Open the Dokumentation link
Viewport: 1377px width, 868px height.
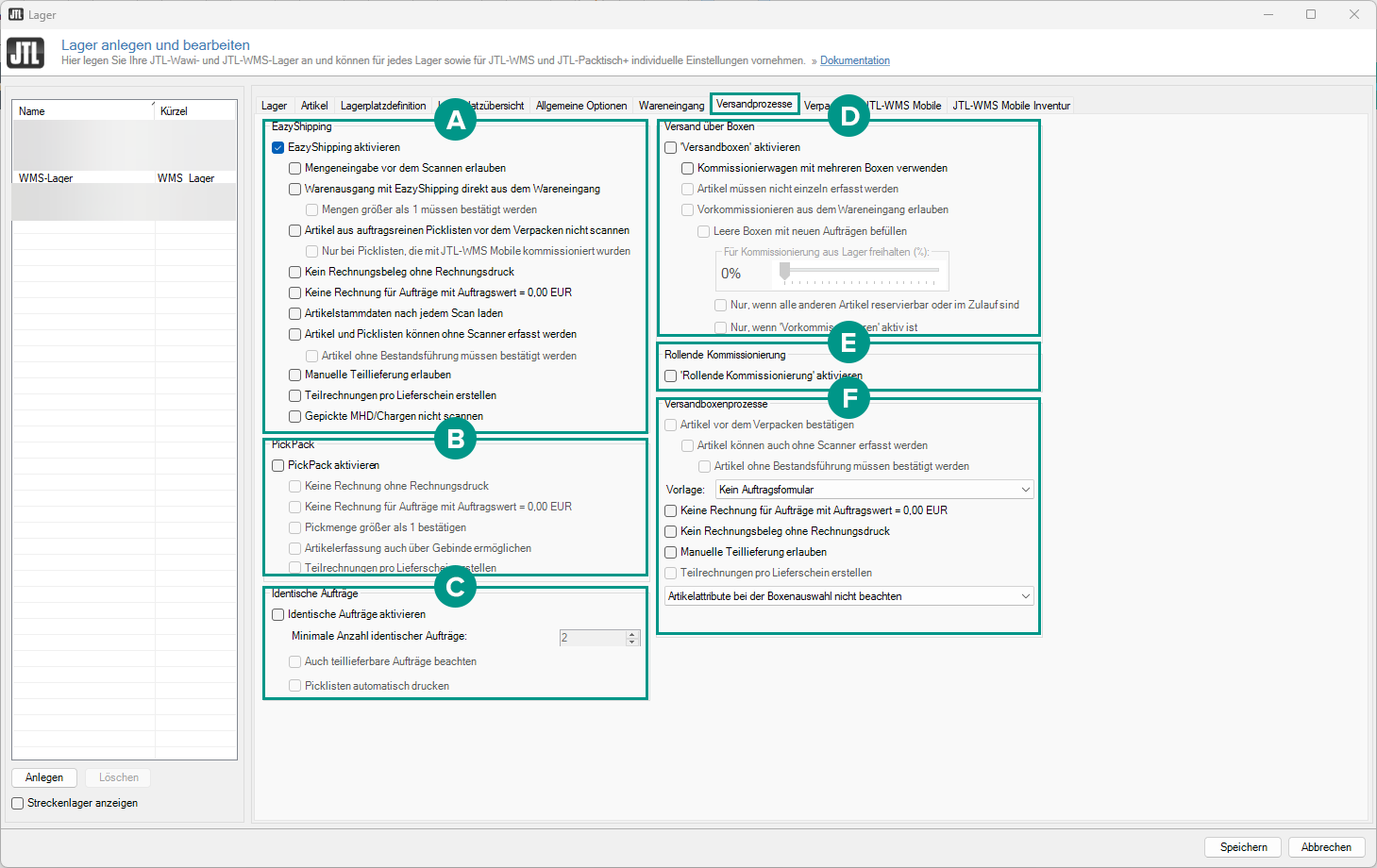point(855,60)
